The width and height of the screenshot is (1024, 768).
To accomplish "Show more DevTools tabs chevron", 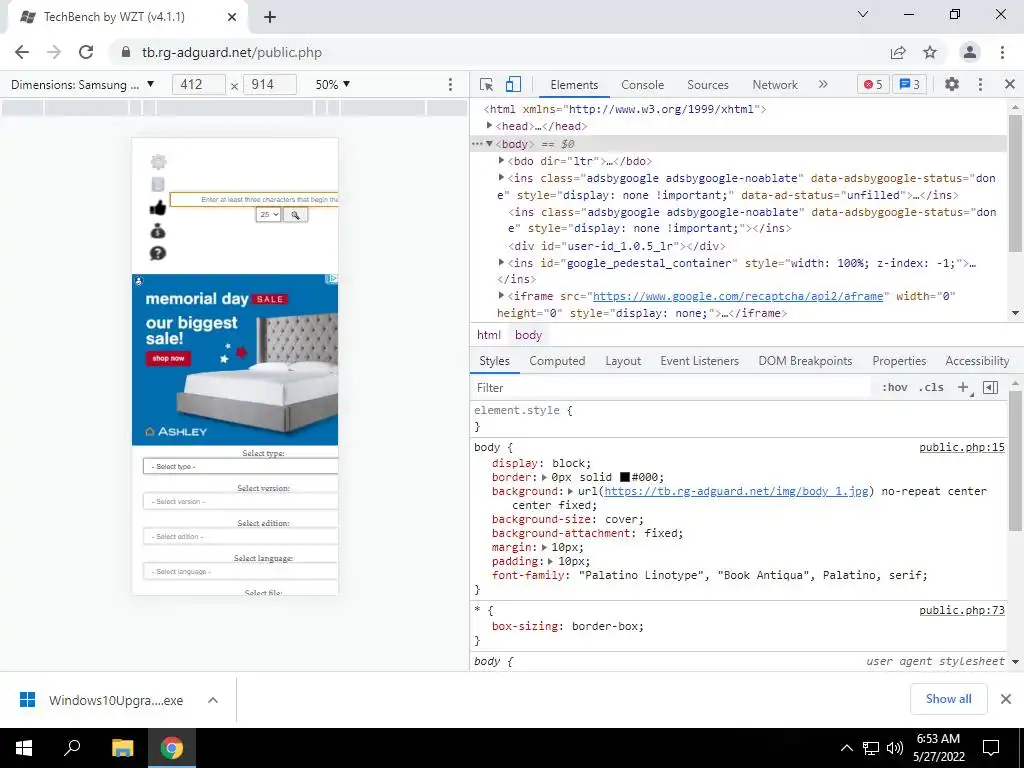I will [823, 84].
